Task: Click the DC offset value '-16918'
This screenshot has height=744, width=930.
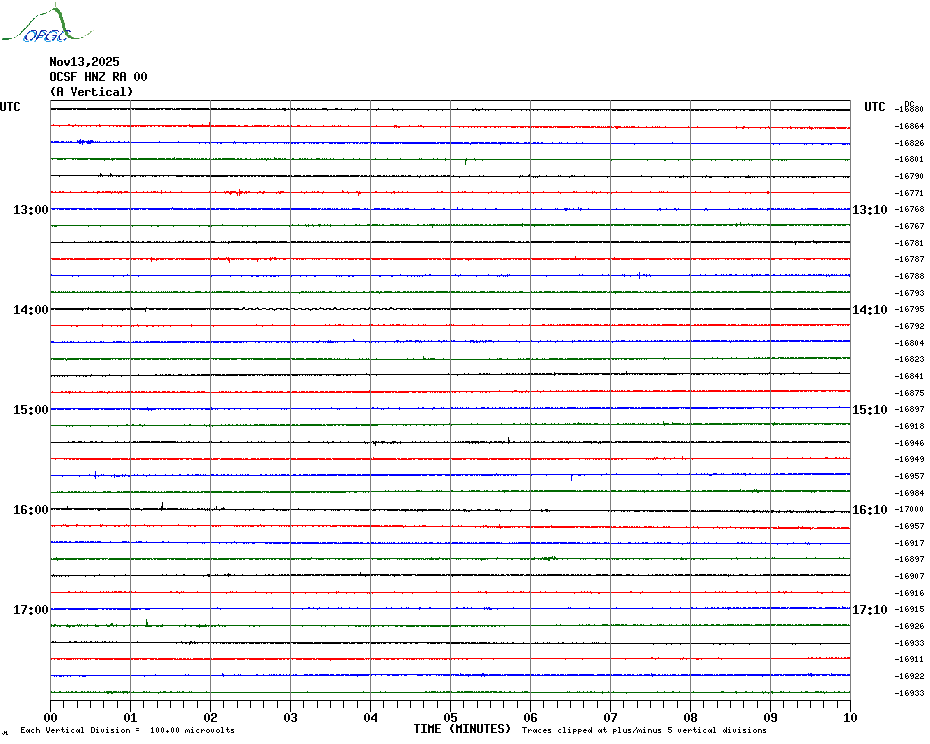Action: pyautogui.click(x=909, y=426)
